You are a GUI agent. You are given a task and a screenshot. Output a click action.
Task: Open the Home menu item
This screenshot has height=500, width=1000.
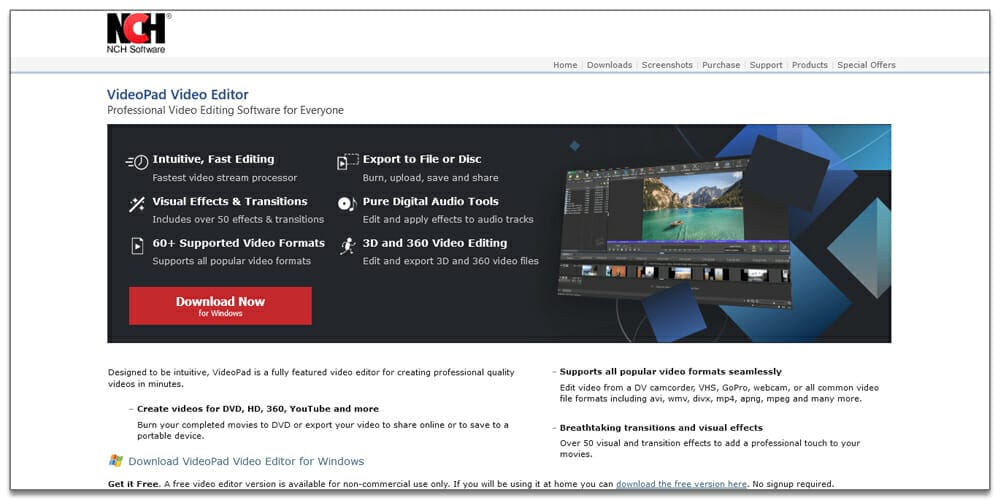(x=565, y=65)
